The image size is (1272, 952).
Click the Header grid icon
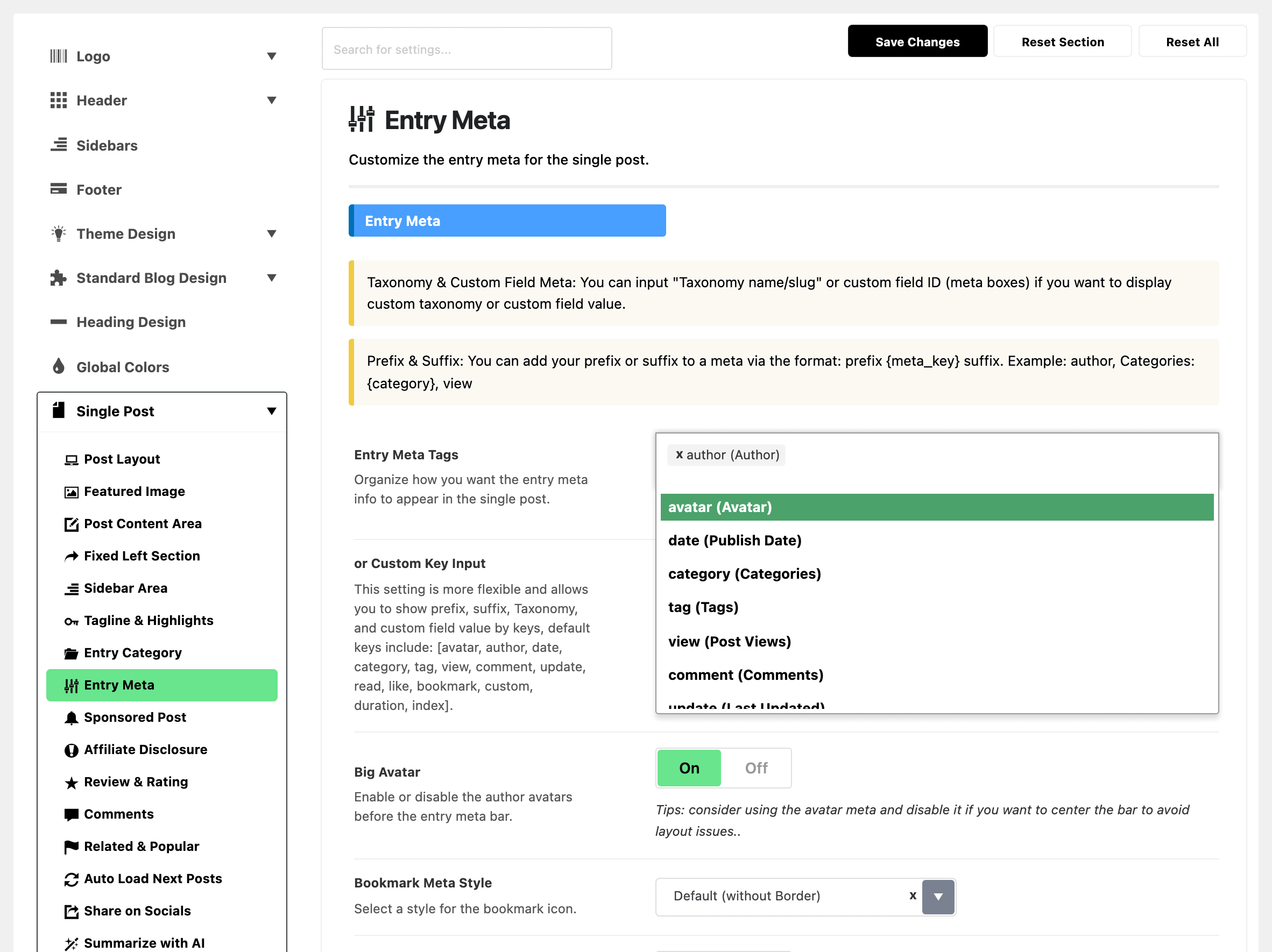coord(58,100)
